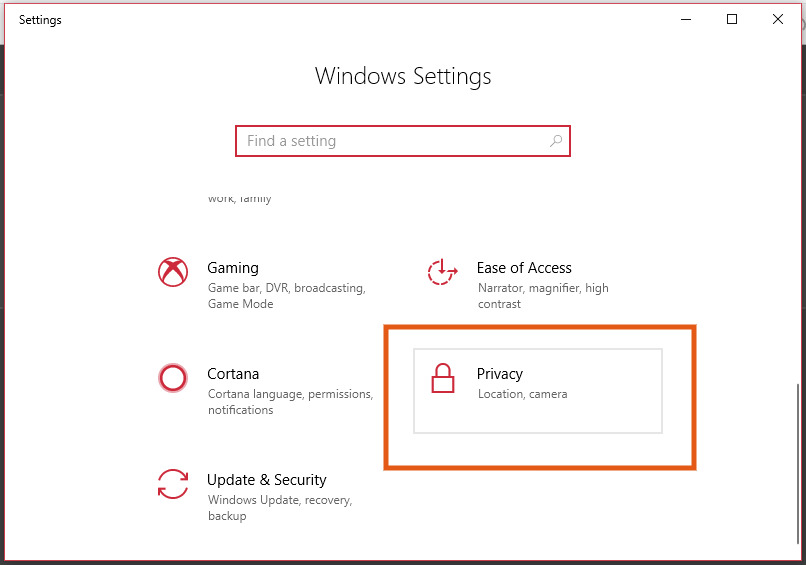Click the Ease of Access dashed clock icon

coord(442,272)
